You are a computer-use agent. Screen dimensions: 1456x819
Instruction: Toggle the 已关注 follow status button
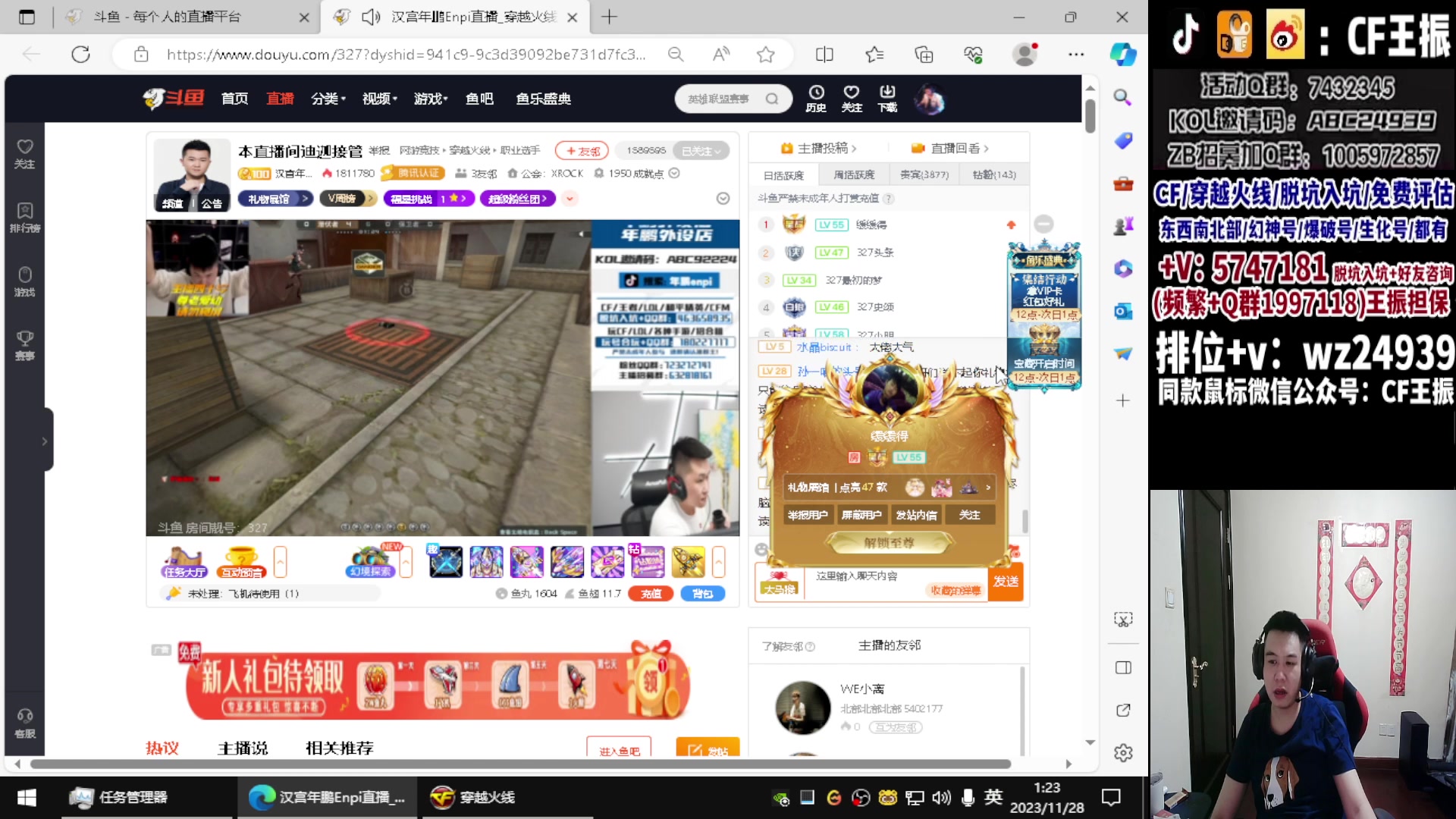(699, 150)
